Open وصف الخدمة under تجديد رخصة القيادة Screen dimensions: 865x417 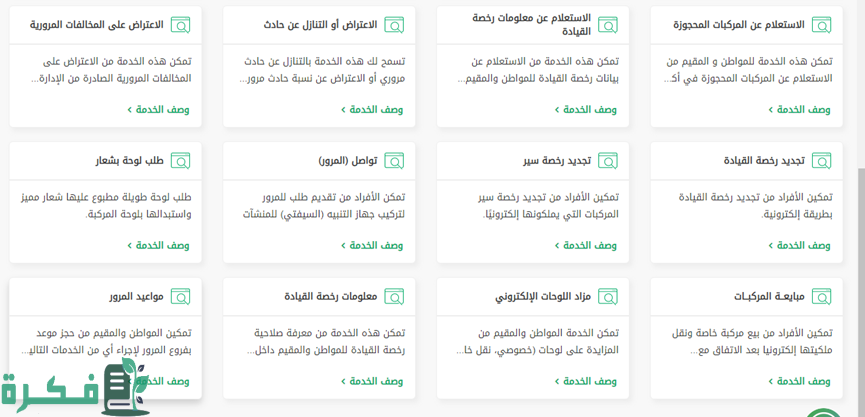pos(799,245)
